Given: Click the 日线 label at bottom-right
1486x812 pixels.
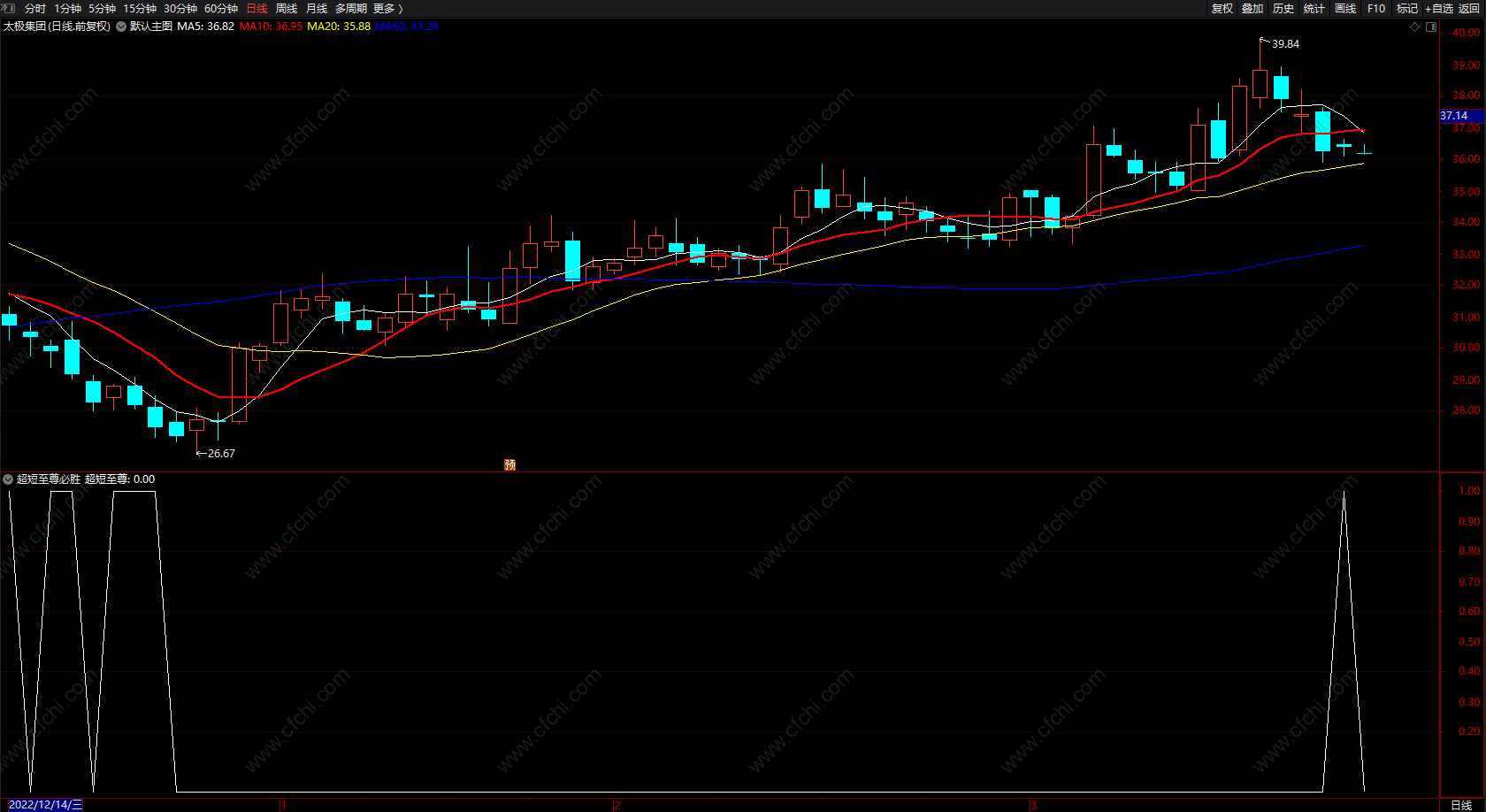Looking at the screenshot, I should click(1461, 805).
